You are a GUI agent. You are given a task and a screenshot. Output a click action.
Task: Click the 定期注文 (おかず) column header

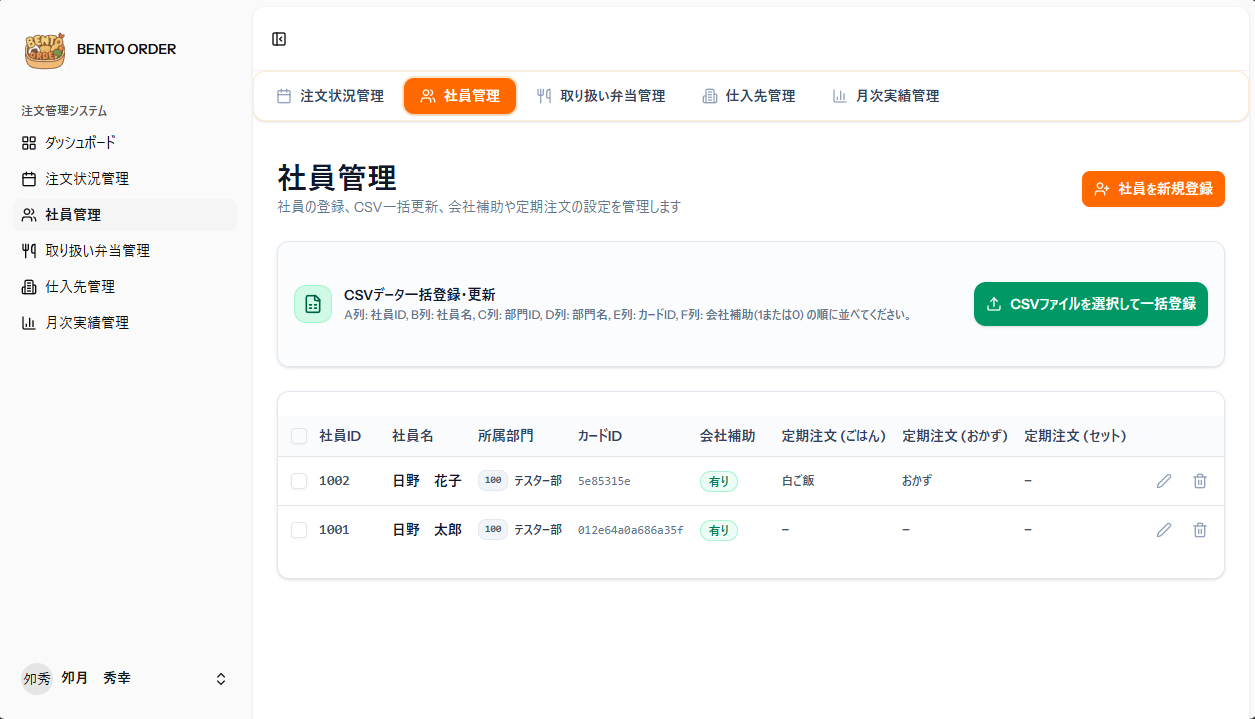(x=955, y=436)
